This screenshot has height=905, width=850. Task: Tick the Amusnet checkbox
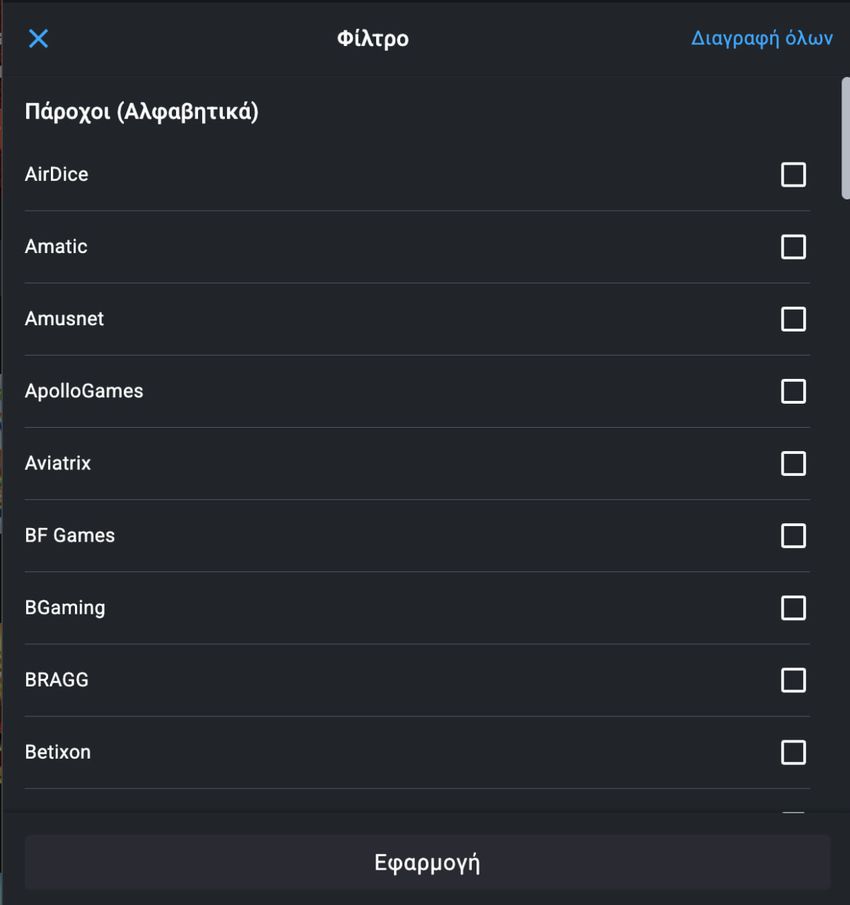[x=793, y=319]
